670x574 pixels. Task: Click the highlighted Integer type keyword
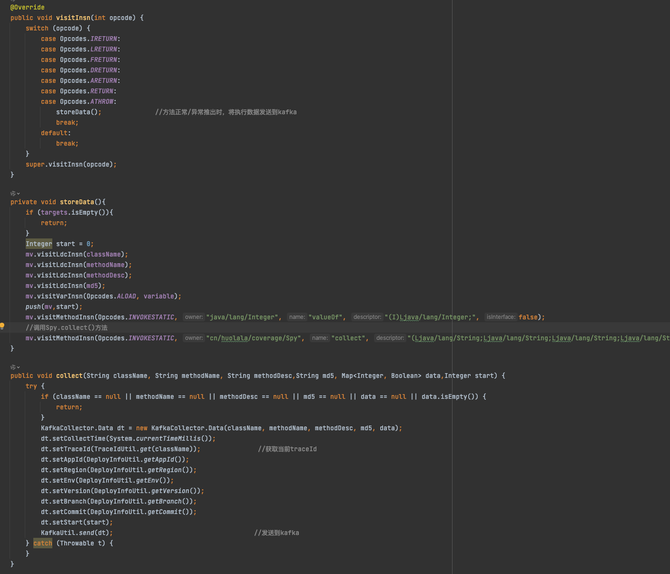click(x=39, y=243)
